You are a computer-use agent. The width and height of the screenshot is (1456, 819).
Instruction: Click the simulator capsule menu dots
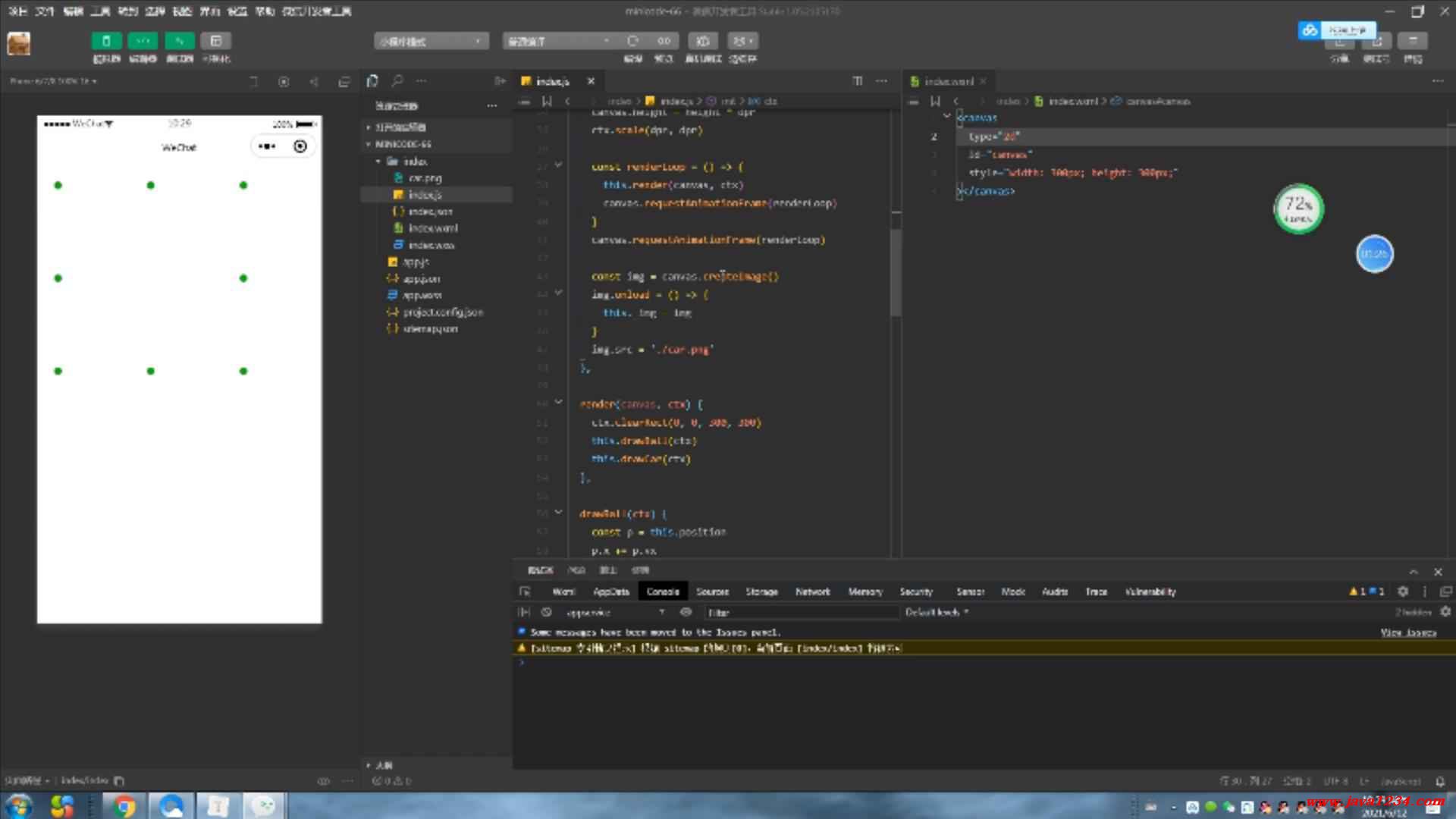(267, 146)
